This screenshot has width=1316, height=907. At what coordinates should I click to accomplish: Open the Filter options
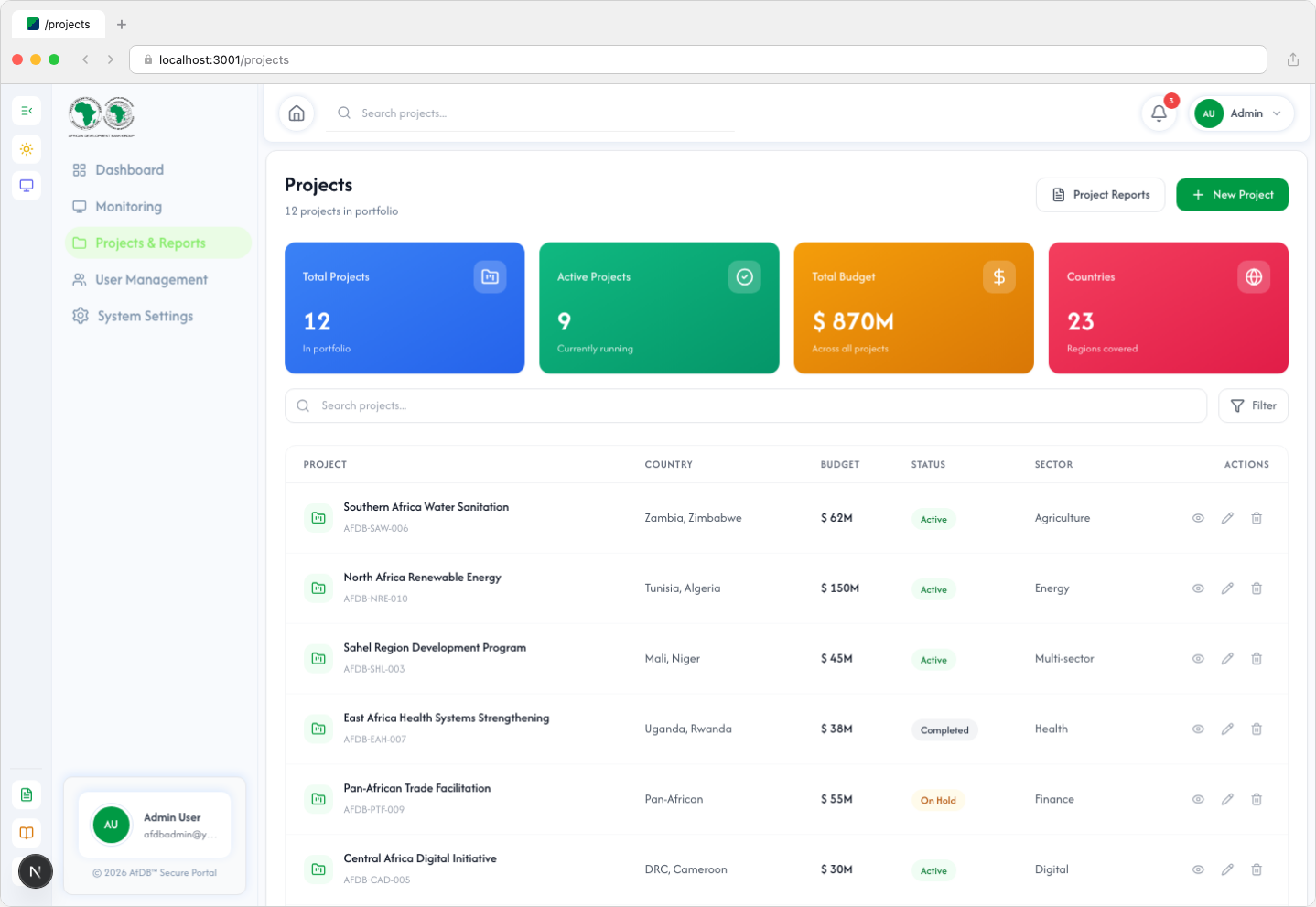pos(1253,405)
